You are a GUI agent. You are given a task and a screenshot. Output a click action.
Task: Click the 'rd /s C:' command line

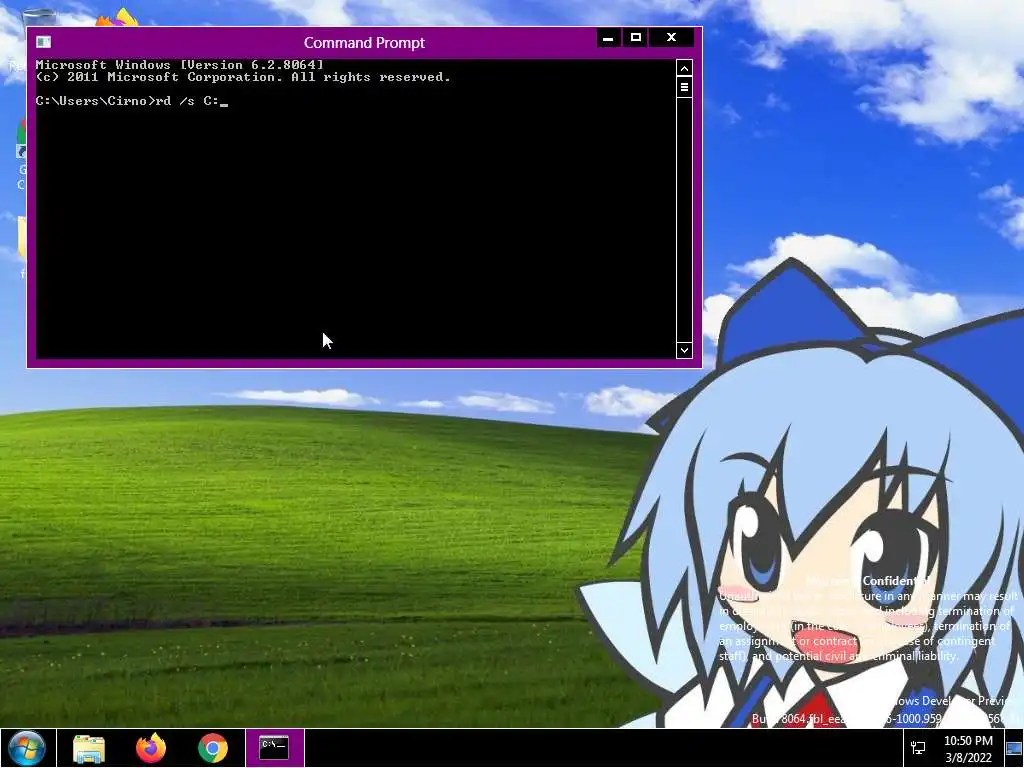click(132, 101)
